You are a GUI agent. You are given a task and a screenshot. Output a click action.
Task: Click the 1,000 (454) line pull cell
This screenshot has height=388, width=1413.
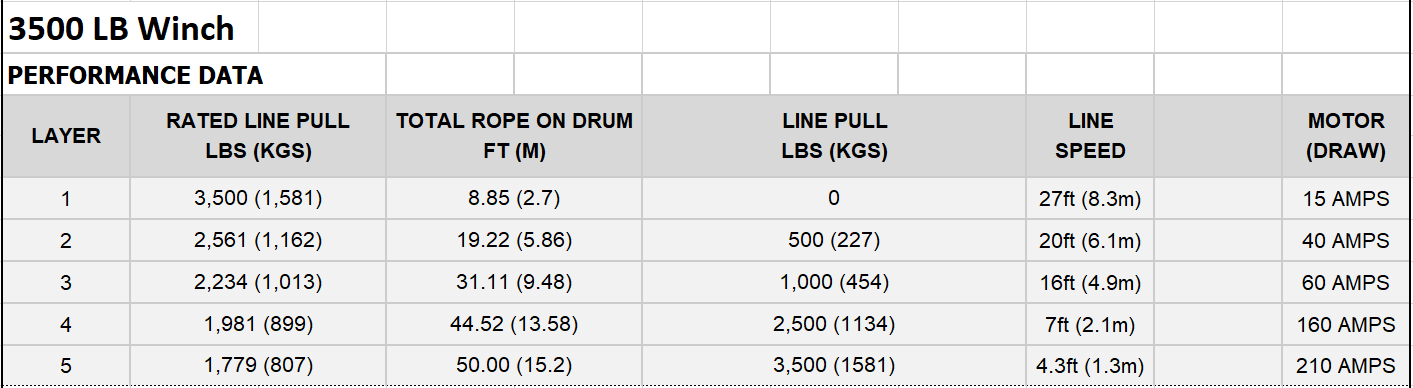pyautogui.click(x=834, y=283)
